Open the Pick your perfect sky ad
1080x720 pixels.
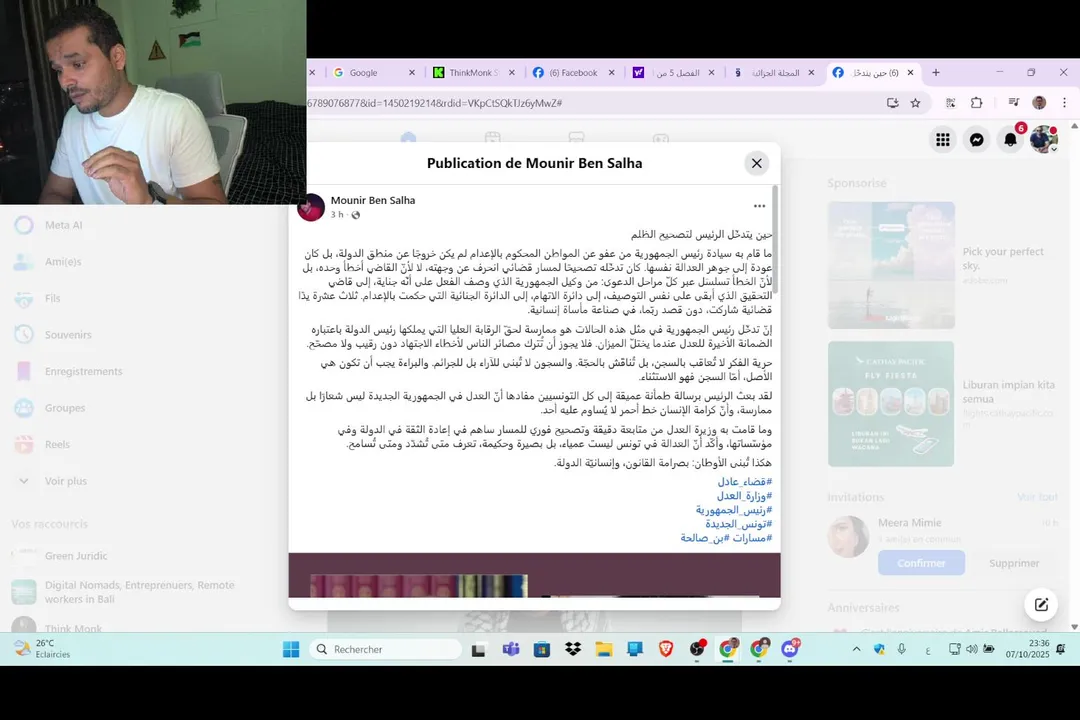(x=942, y=265)
